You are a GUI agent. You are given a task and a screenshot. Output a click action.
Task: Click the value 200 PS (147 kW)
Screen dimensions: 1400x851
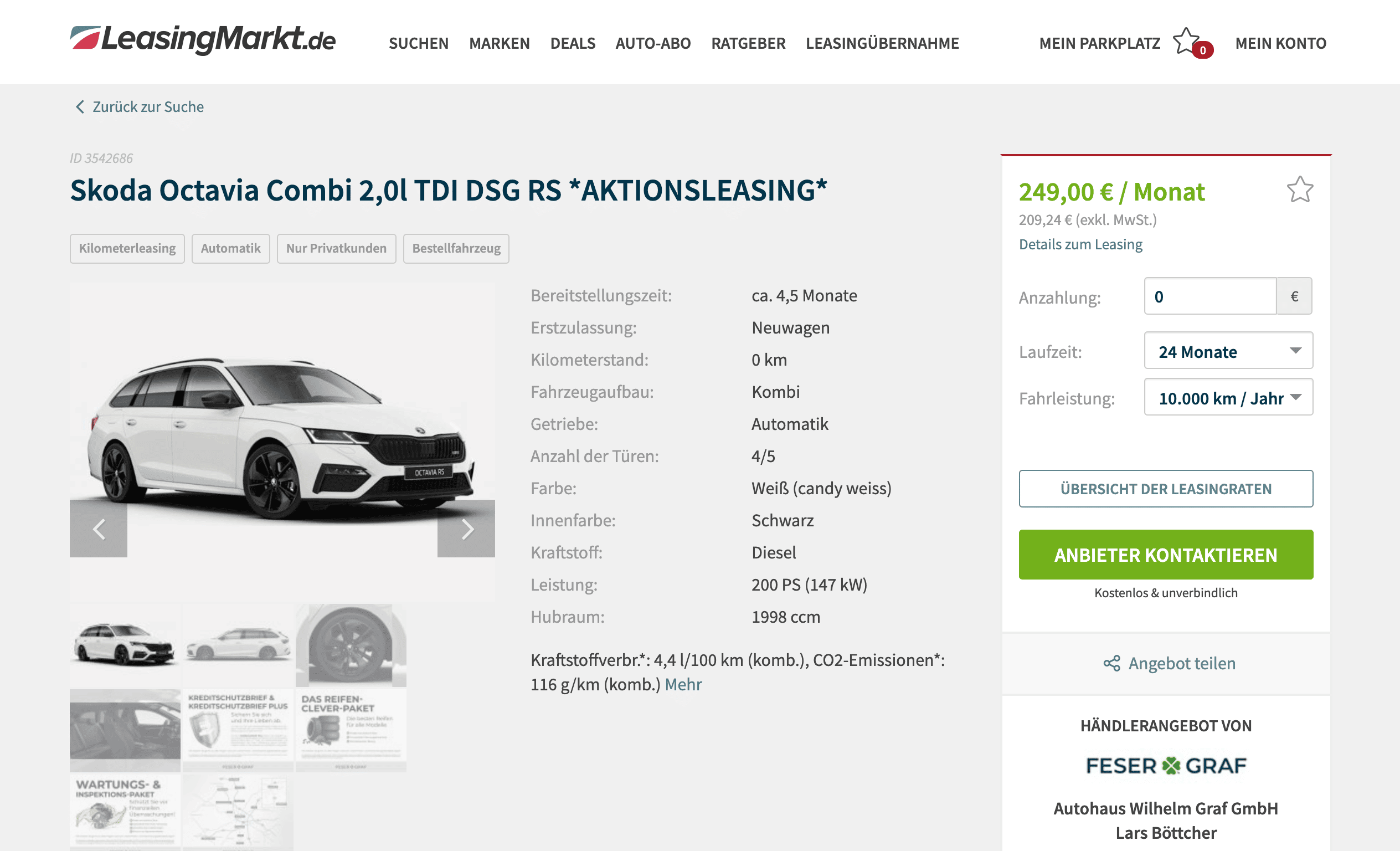pyautogui.click(x=809, y=585)
